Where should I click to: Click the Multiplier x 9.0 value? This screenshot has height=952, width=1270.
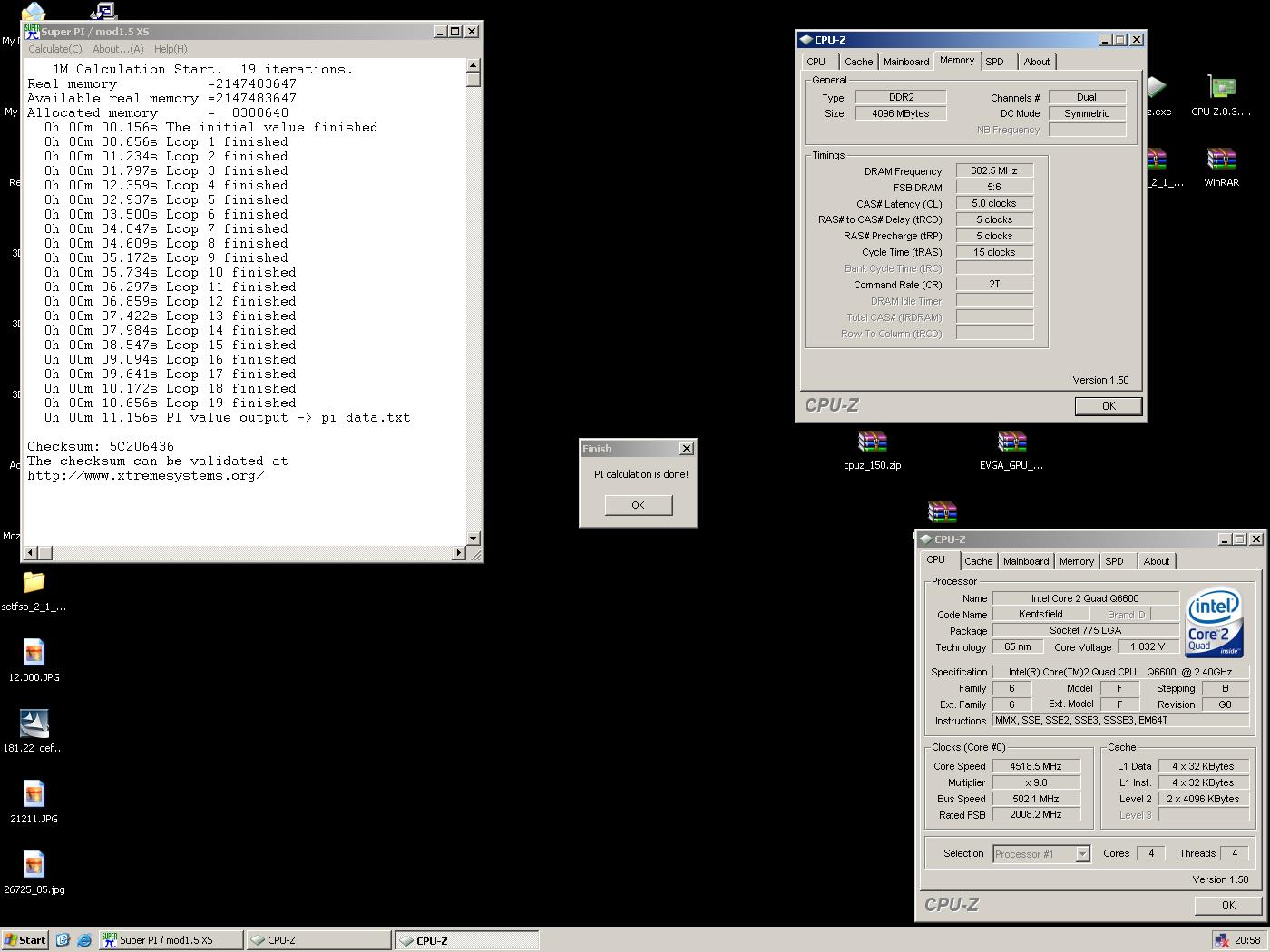1036,782
